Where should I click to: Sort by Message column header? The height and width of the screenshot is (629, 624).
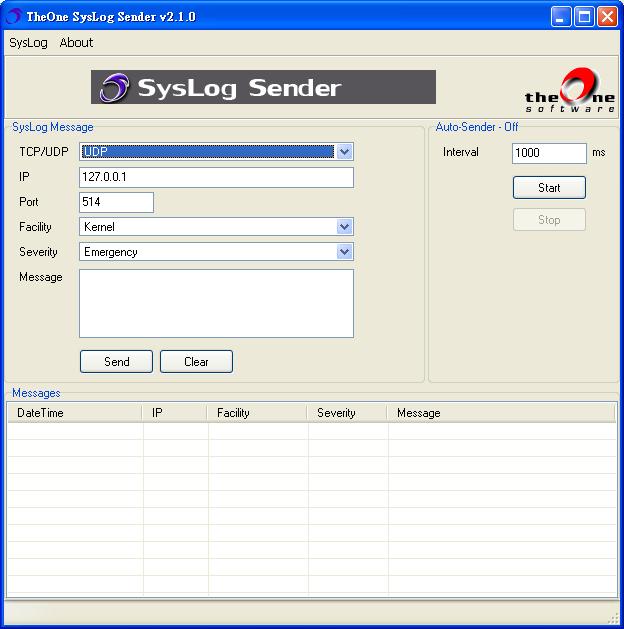coord(501,413)
